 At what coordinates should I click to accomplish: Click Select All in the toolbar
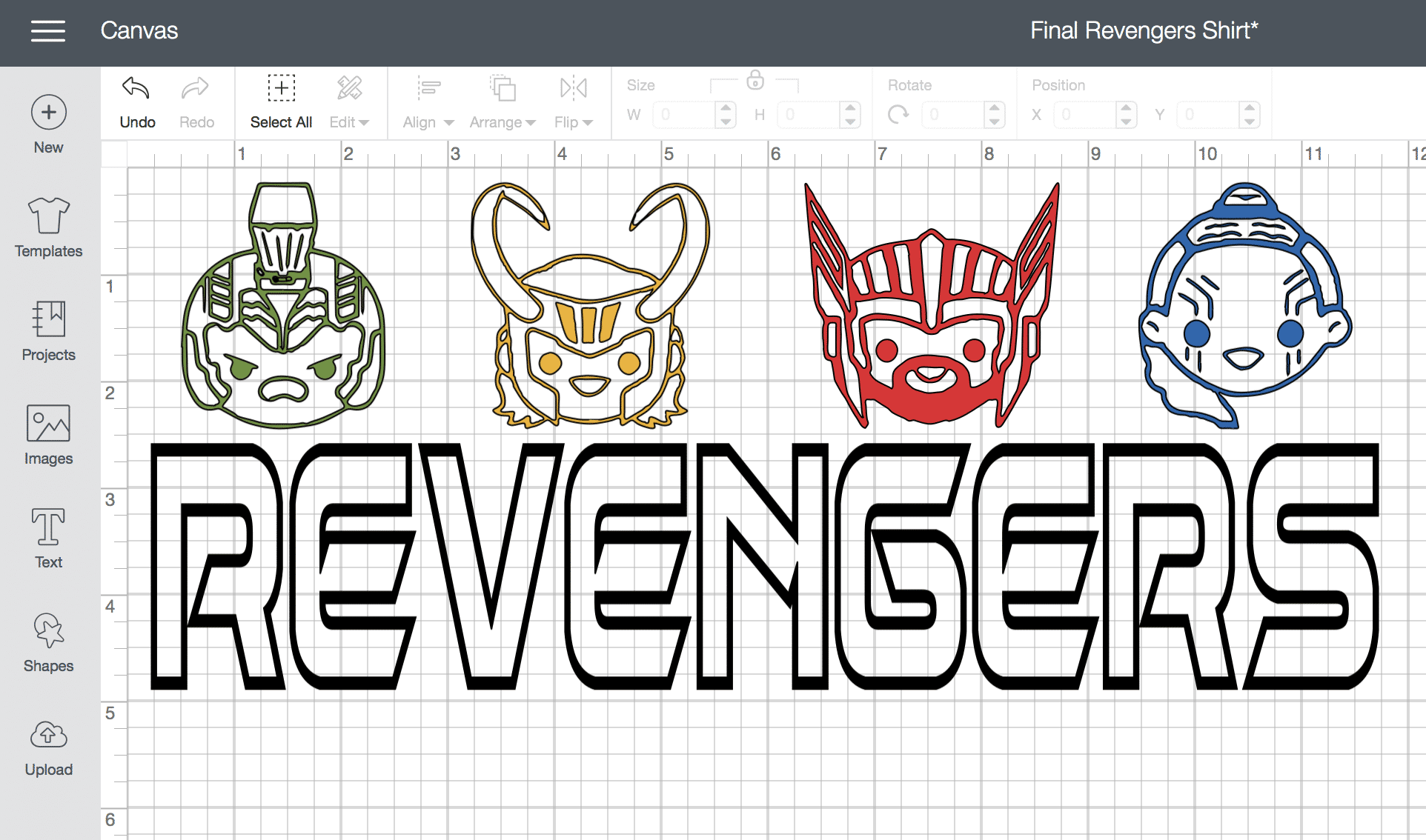281,102
